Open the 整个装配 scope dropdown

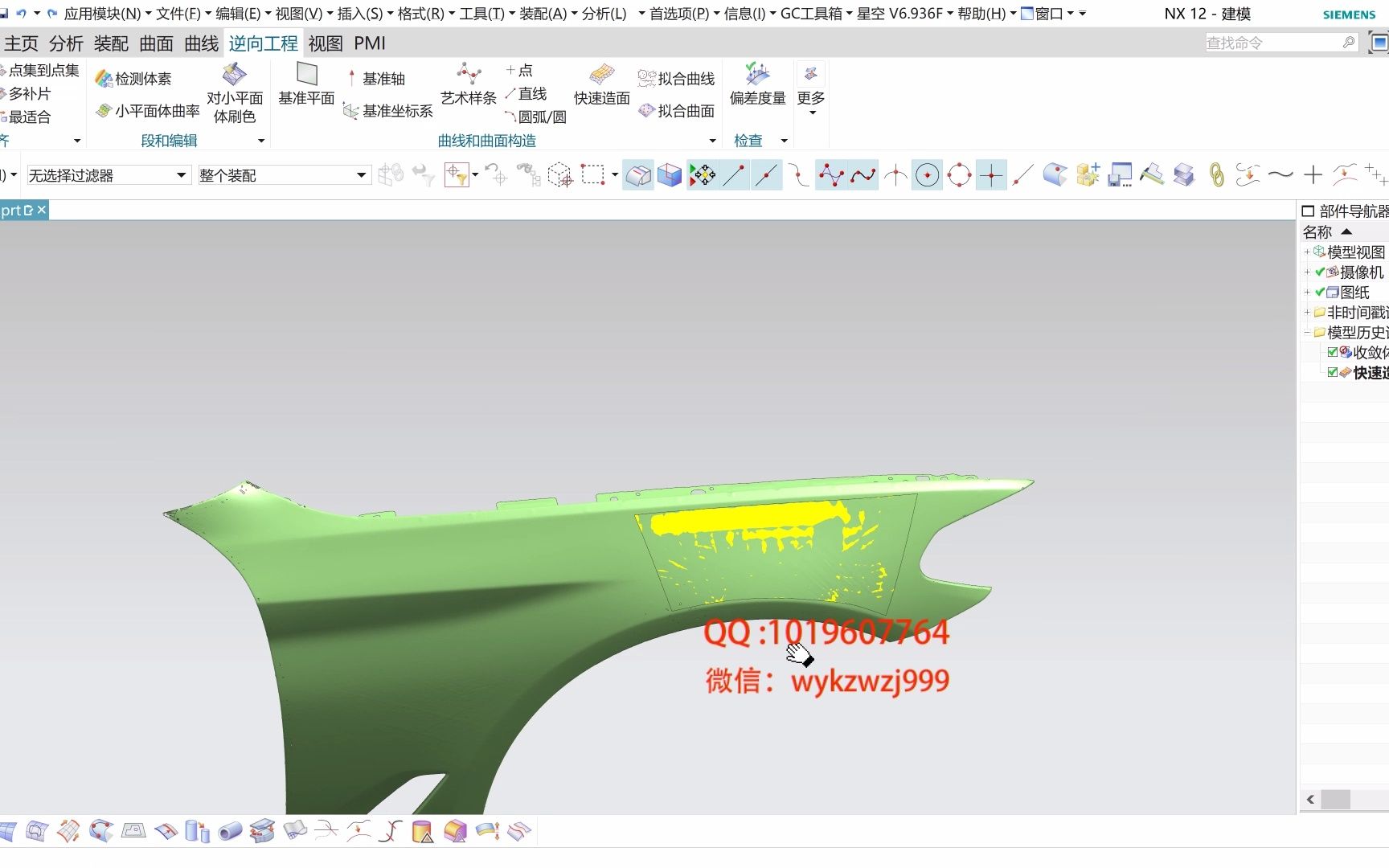tap(361, 174)
